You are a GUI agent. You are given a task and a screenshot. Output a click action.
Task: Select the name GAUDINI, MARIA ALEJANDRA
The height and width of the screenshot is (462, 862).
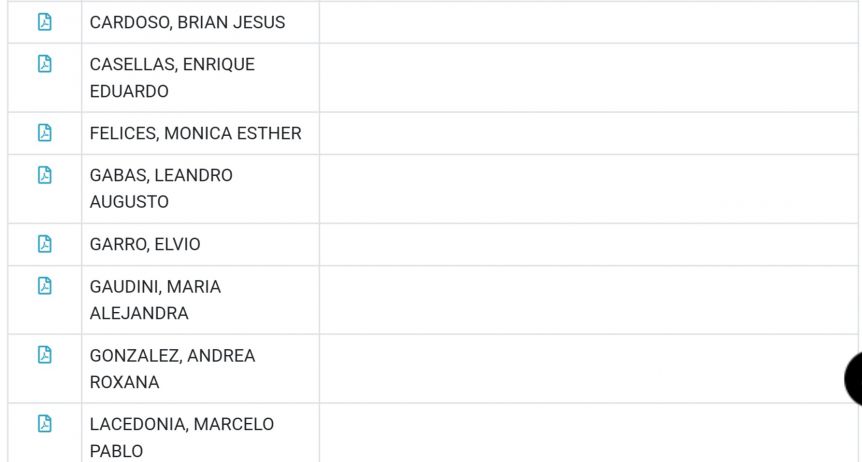coord(155,300)
